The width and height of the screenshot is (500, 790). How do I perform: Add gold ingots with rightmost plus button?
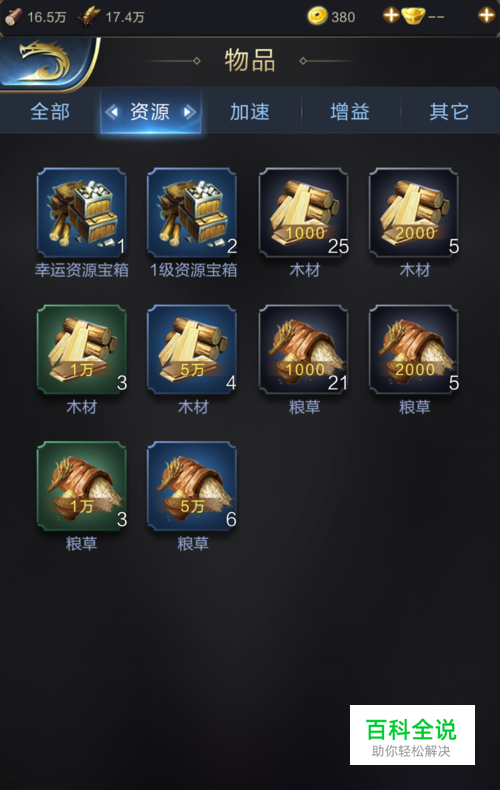pyautogui.click(x=486, y=15)
